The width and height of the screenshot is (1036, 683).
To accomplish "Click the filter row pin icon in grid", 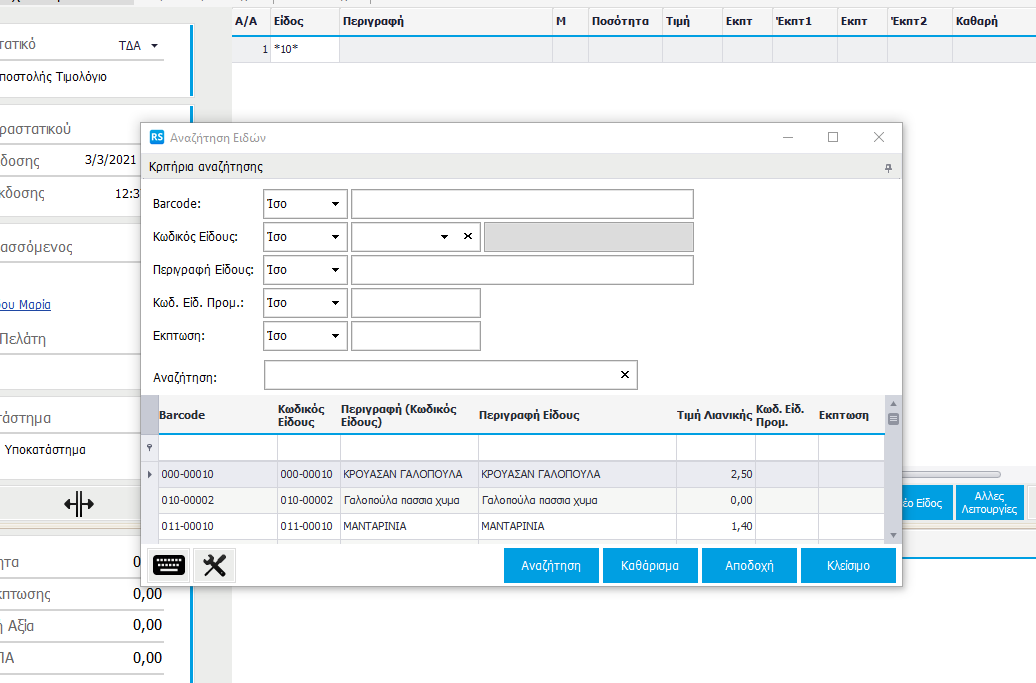I will [x=150, y=448].
